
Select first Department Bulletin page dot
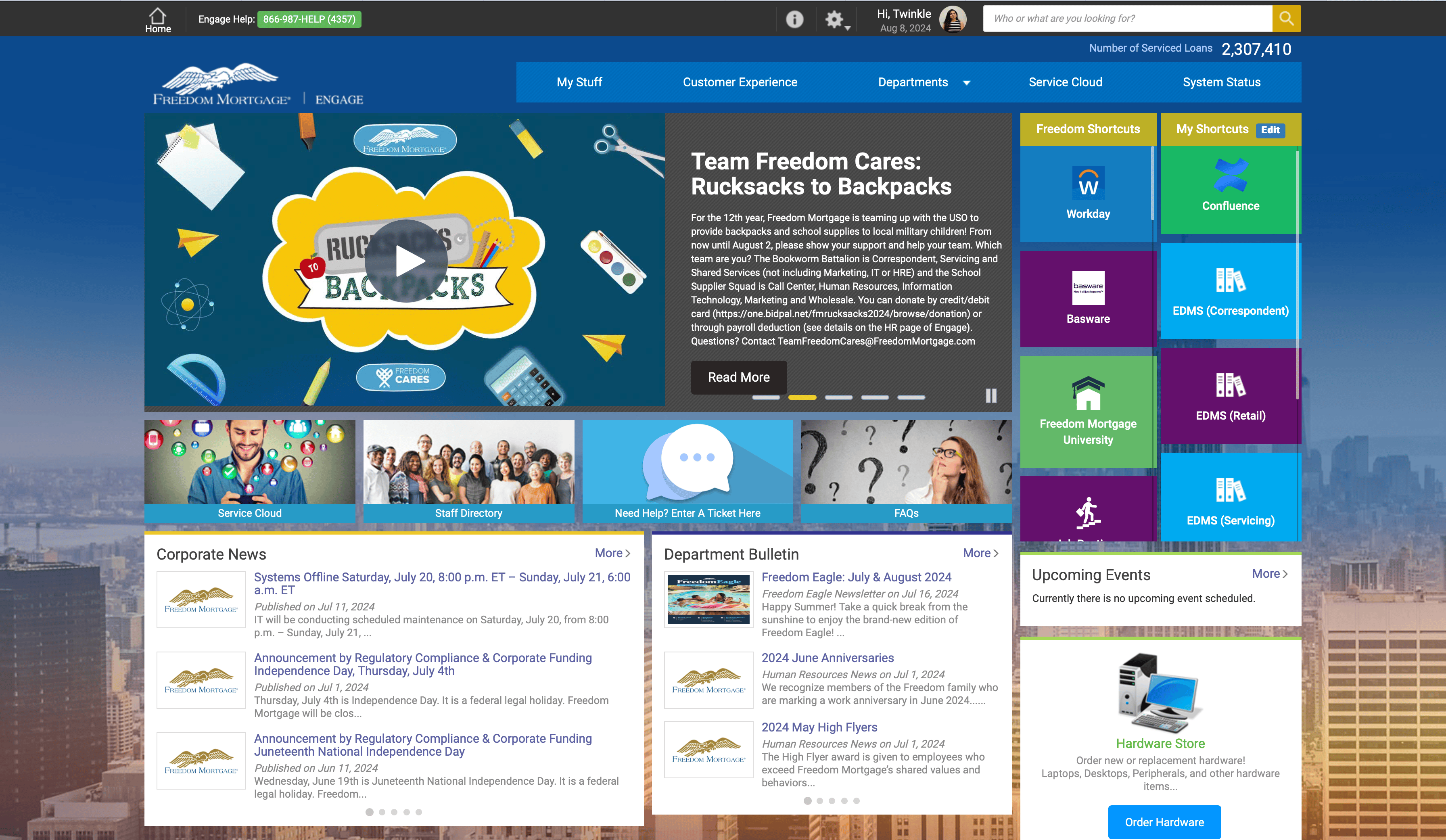click(807, 800)
